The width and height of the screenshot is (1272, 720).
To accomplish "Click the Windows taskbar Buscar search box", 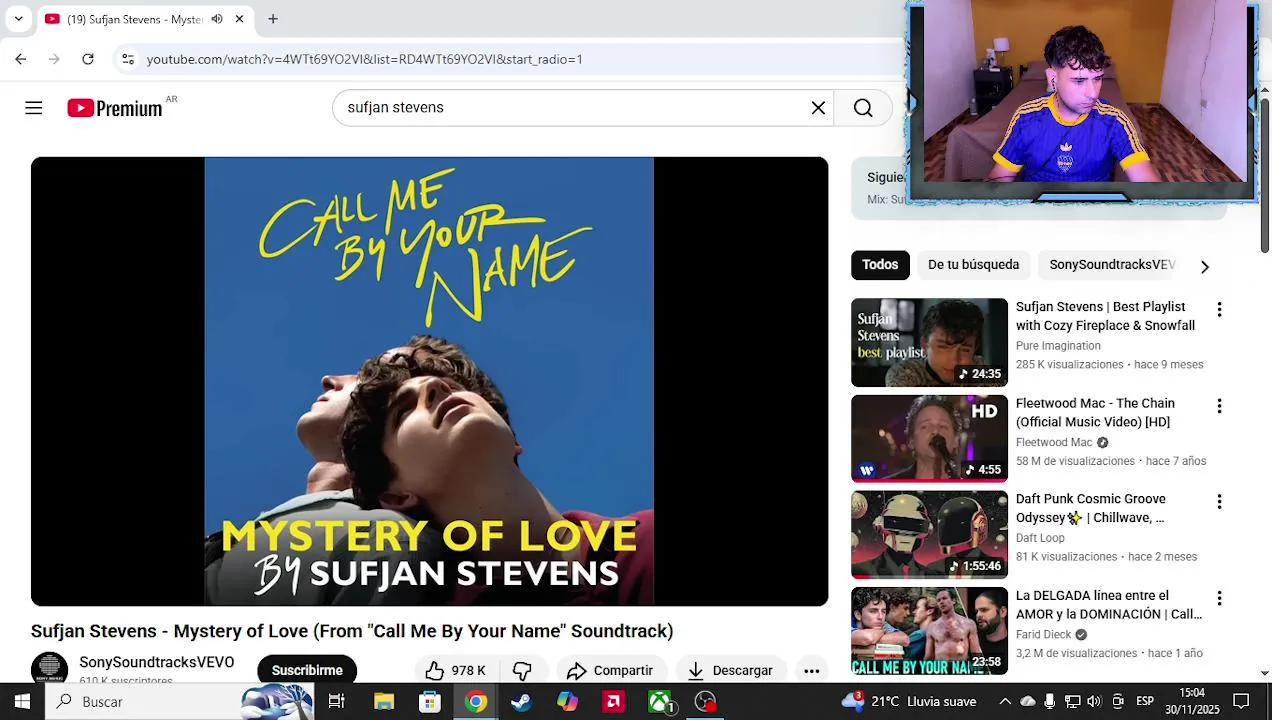I will (x=180, y=702).
